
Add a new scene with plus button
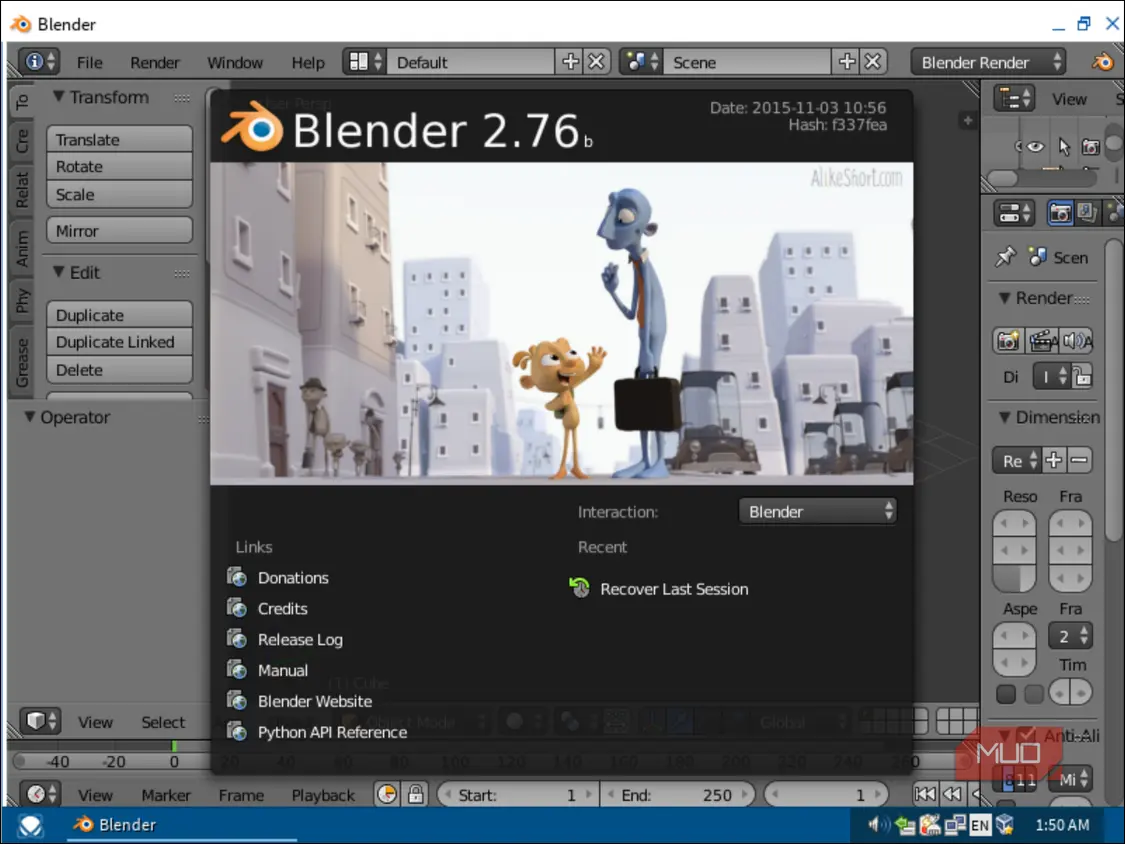tap(847, 62)
